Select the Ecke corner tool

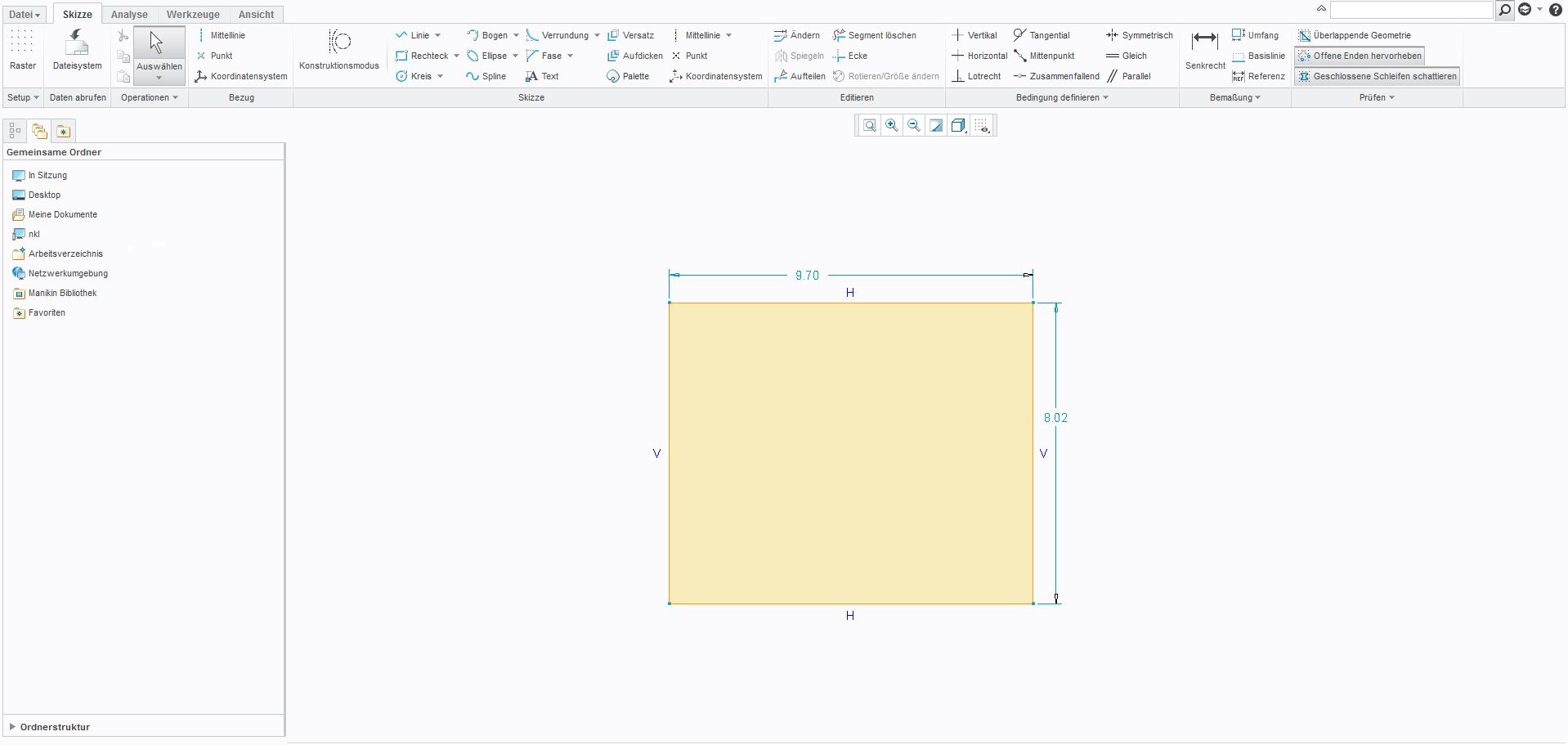(x=850, y=56)
